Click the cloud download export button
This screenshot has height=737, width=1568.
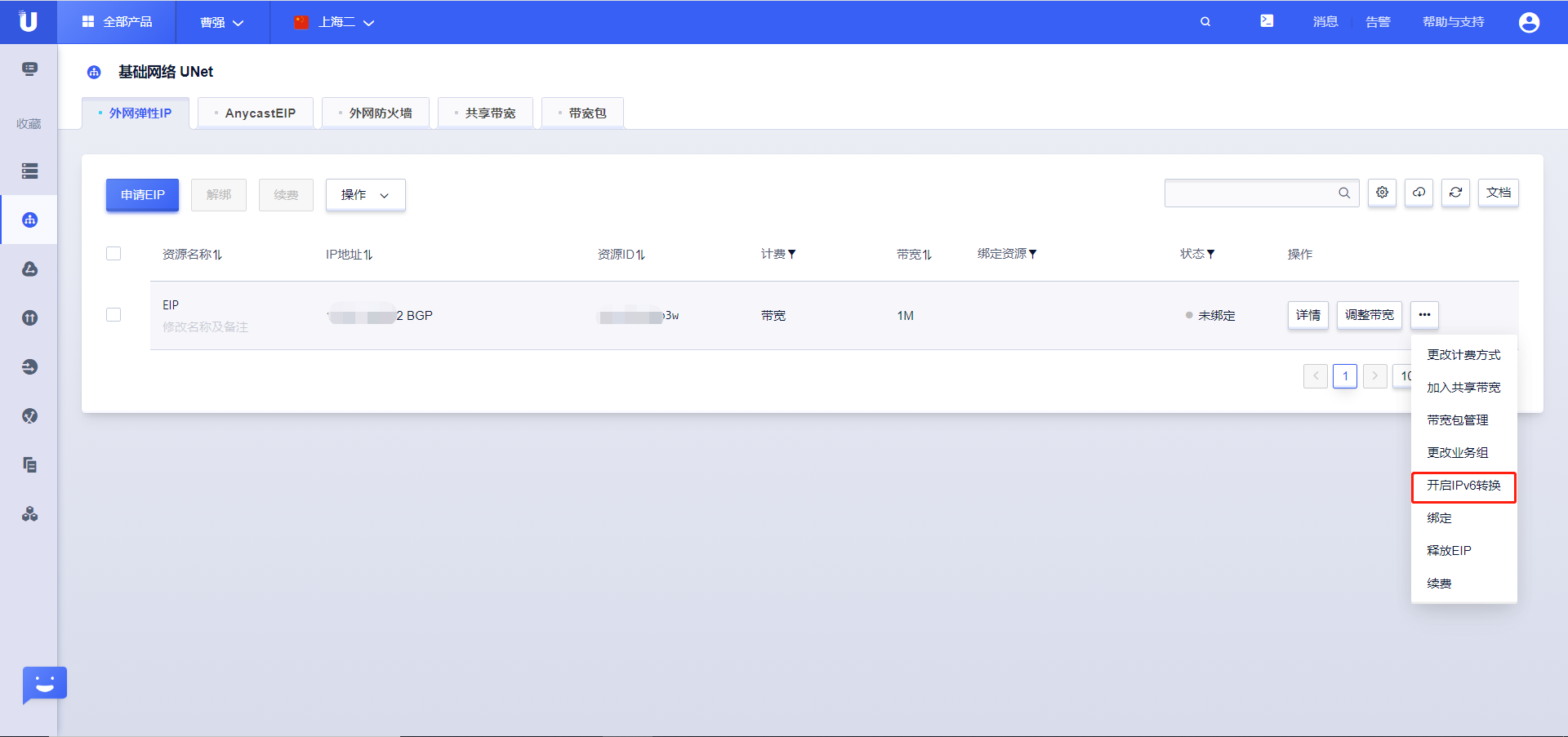[1419, 193]
